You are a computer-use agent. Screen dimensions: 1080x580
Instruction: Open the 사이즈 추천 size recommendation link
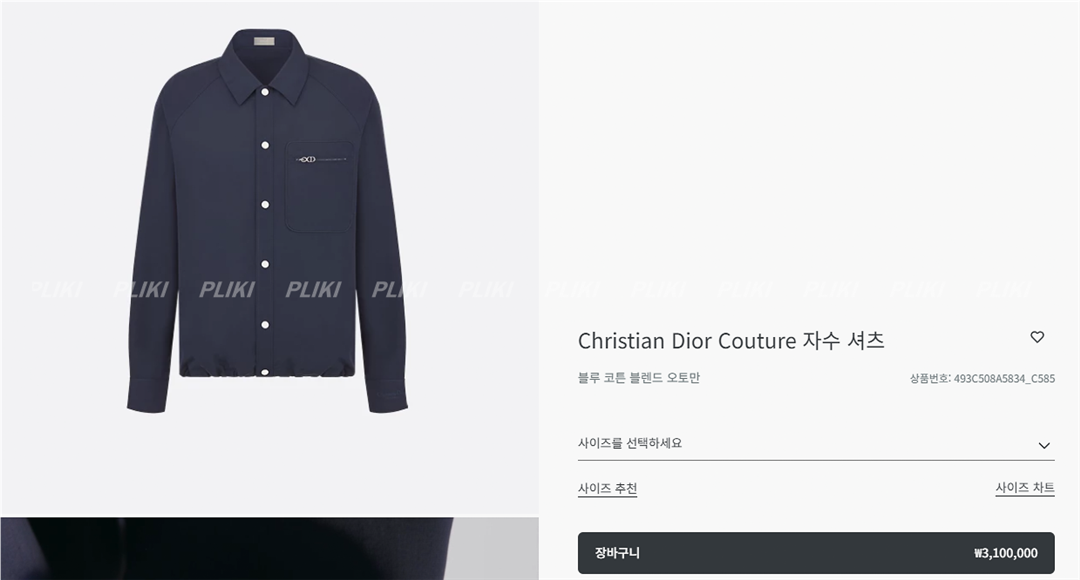(x=607, y=488)
